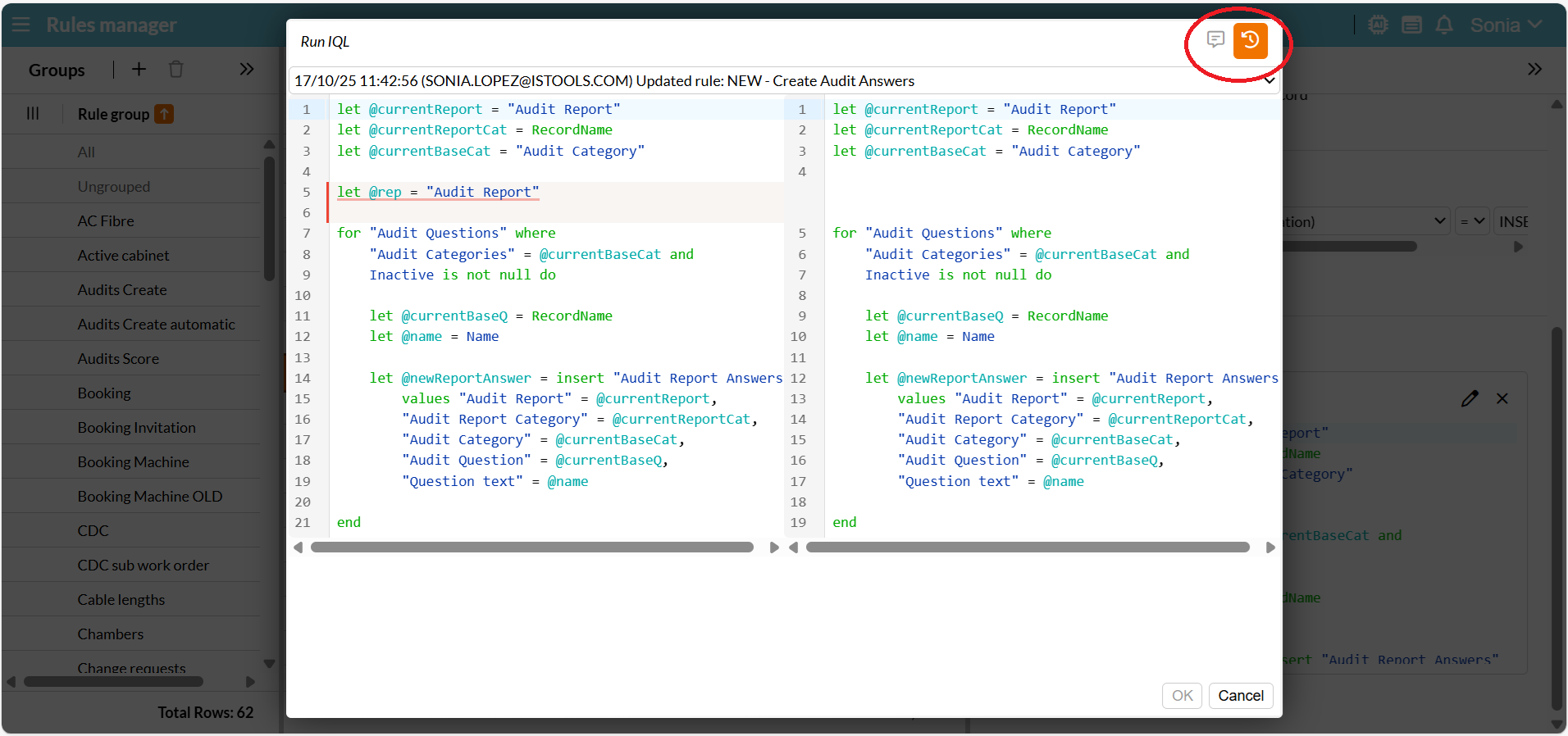The width and height of the screenshot is (1568, 736).
Task: Open the Sonia user menu
Action: click(1506, 25)
